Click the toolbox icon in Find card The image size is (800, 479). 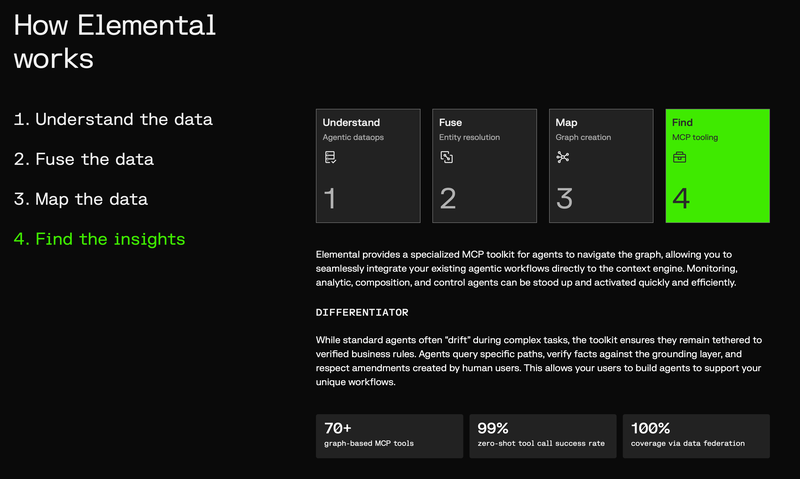tap(680, 157)
